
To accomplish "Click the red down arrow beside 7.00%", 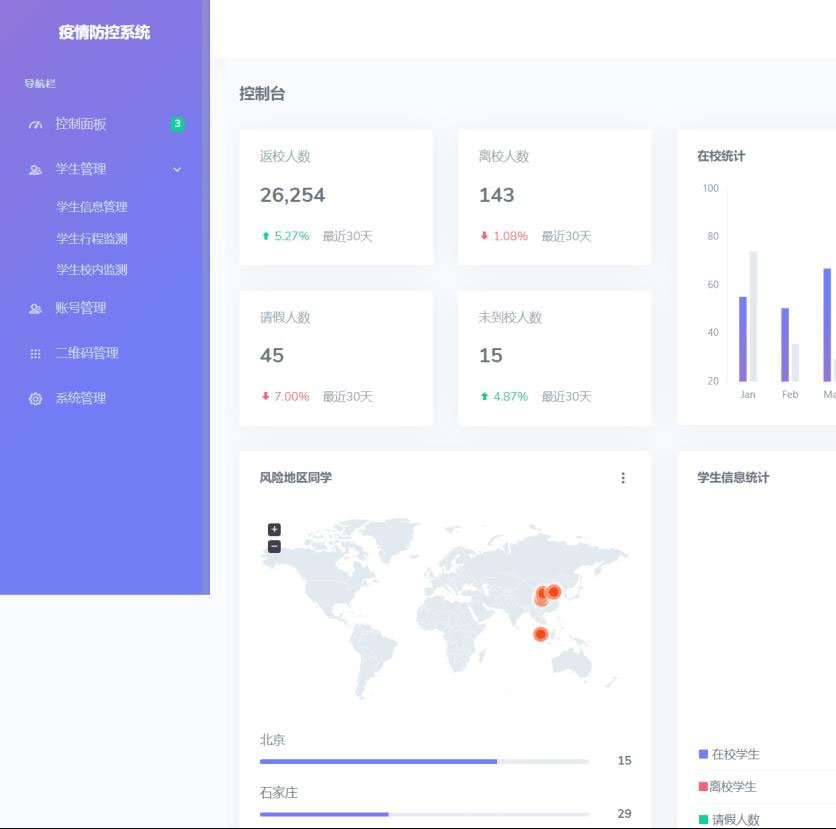I will click(266, 396).
